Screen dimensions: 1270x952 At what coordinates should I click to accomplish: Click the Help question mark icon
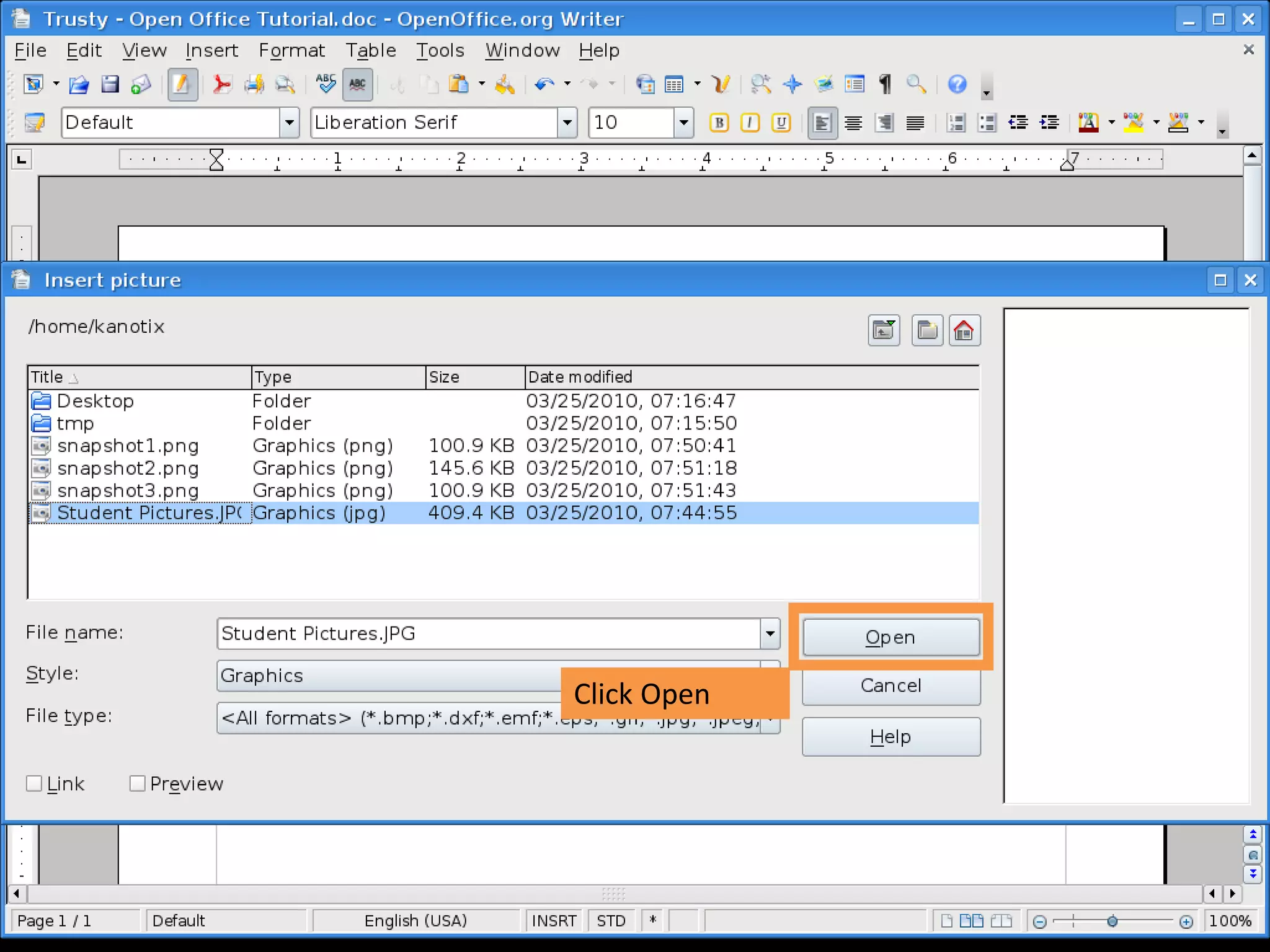click(x=957, y=84)
